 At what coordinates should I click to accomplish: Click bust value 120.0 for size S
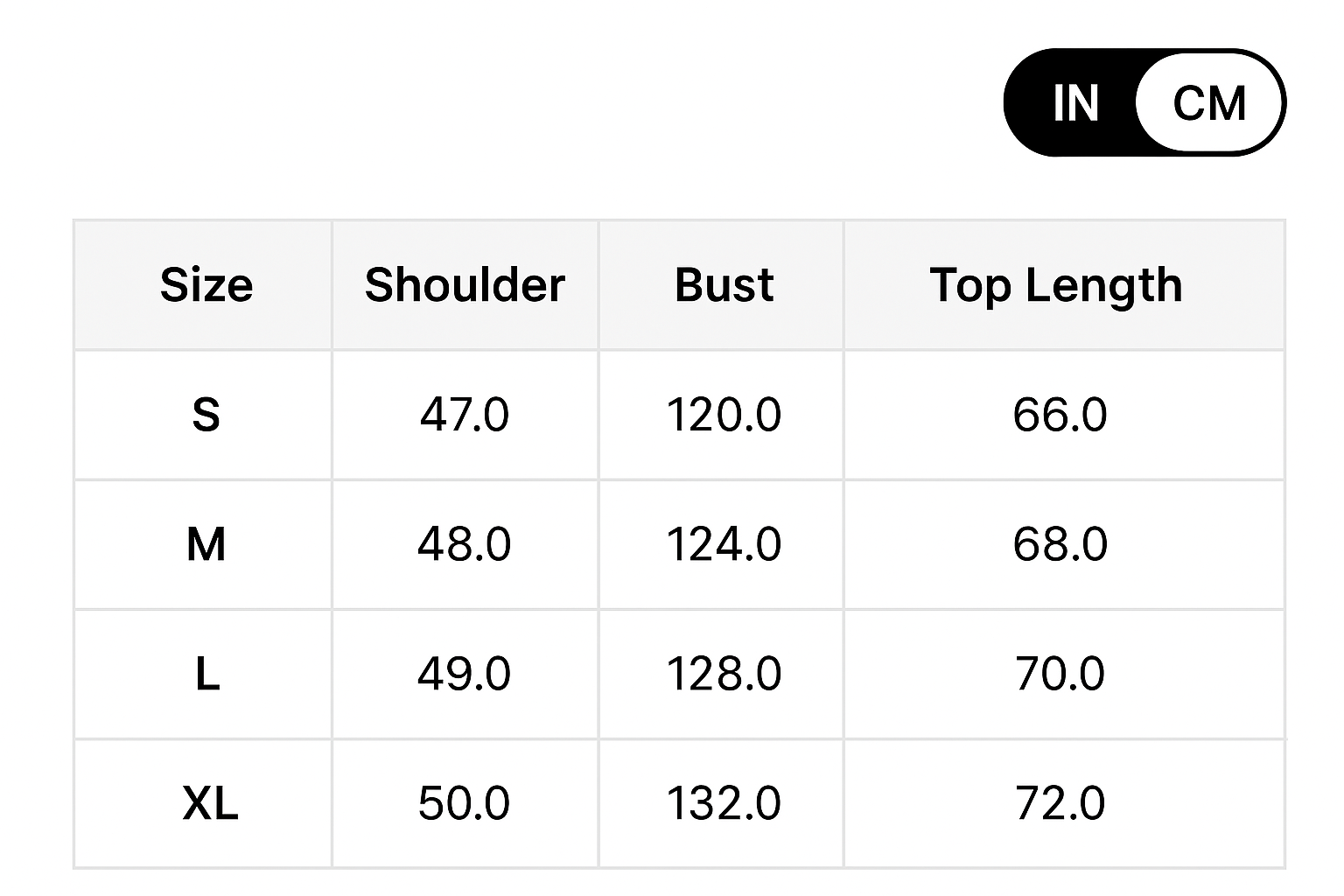(x=724, y=415)
